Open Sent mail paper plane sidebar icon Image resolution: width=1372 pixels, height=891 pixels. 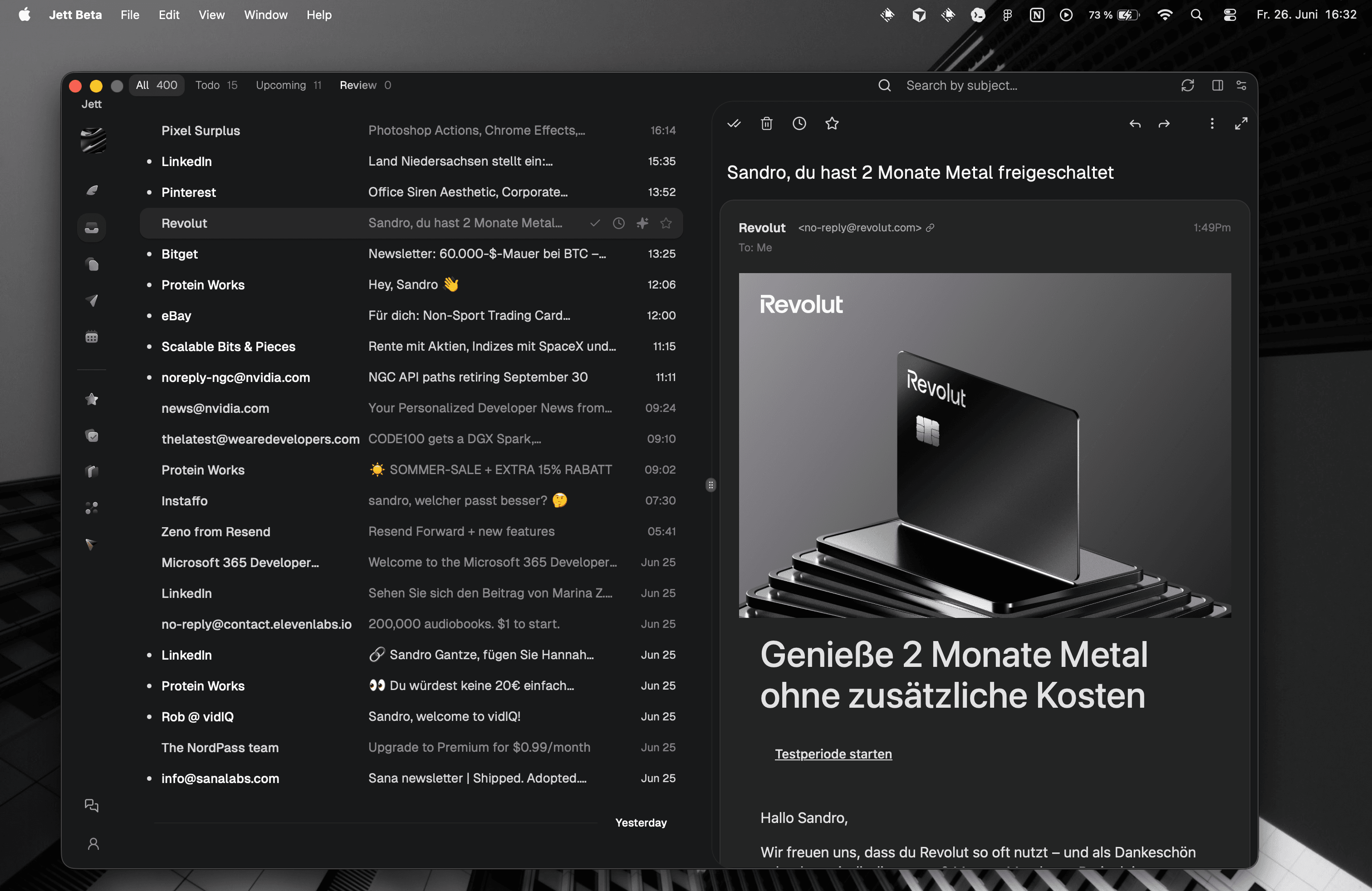coord(92,301)
